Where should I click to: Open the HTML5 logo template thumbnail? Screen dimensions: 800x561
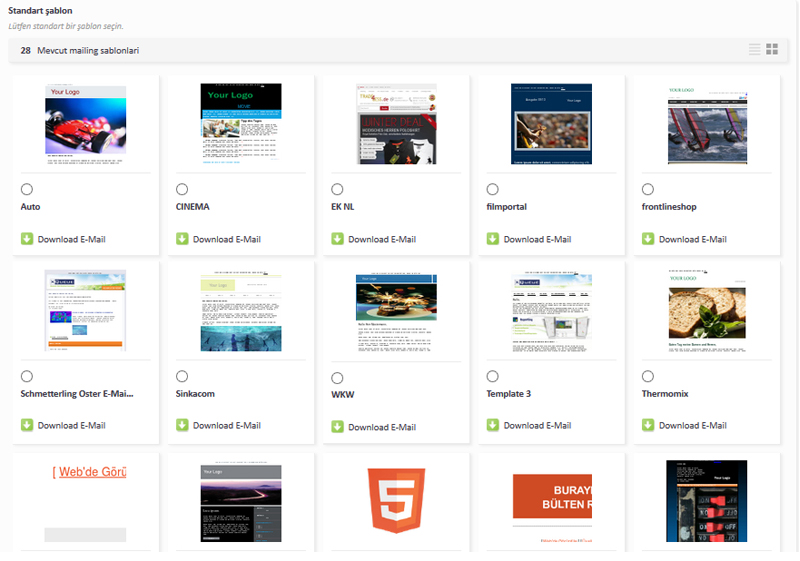(396, 500)
